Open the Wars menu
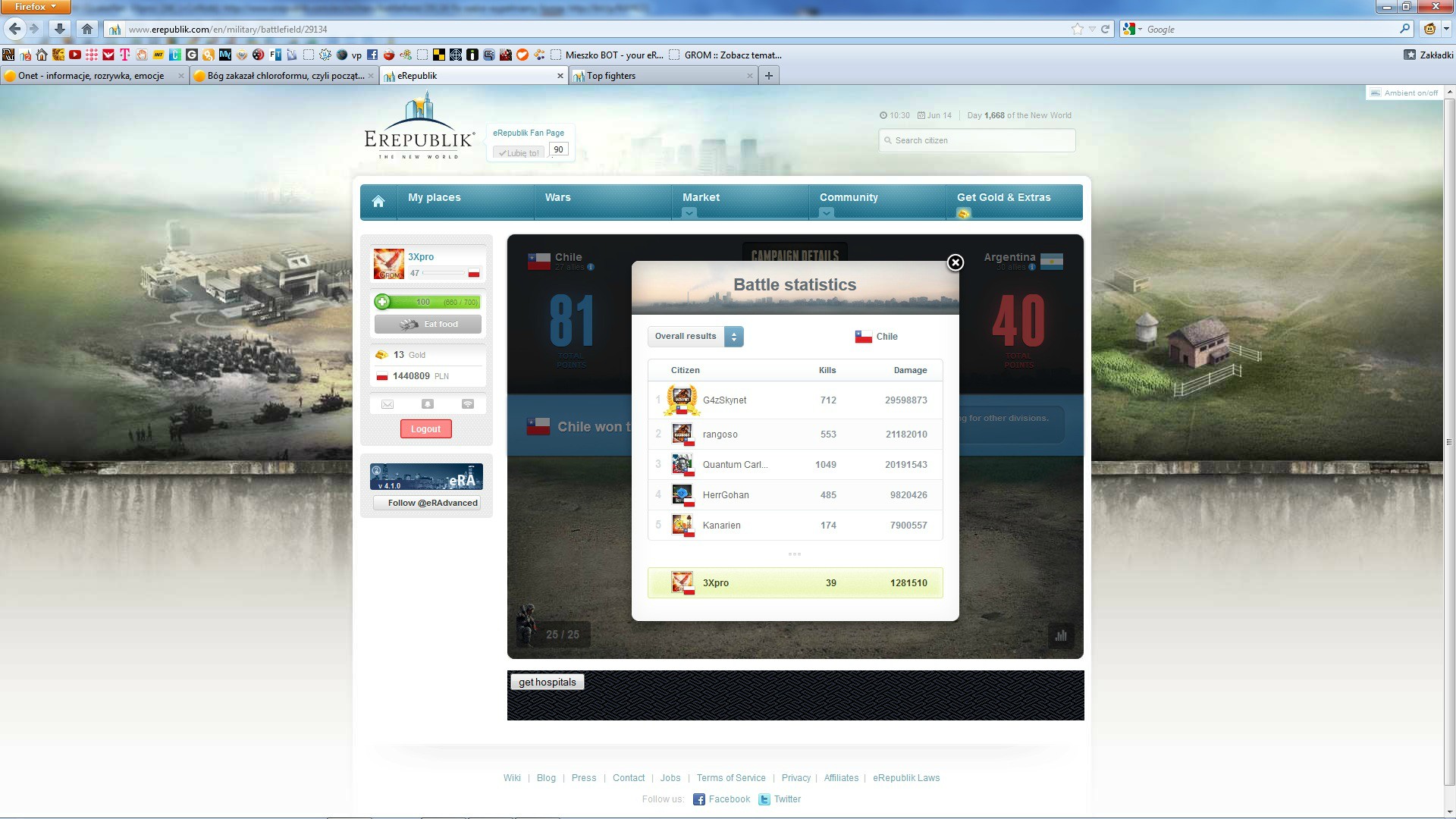Viewport: 1456px width, 819px height. pos(557,197)
